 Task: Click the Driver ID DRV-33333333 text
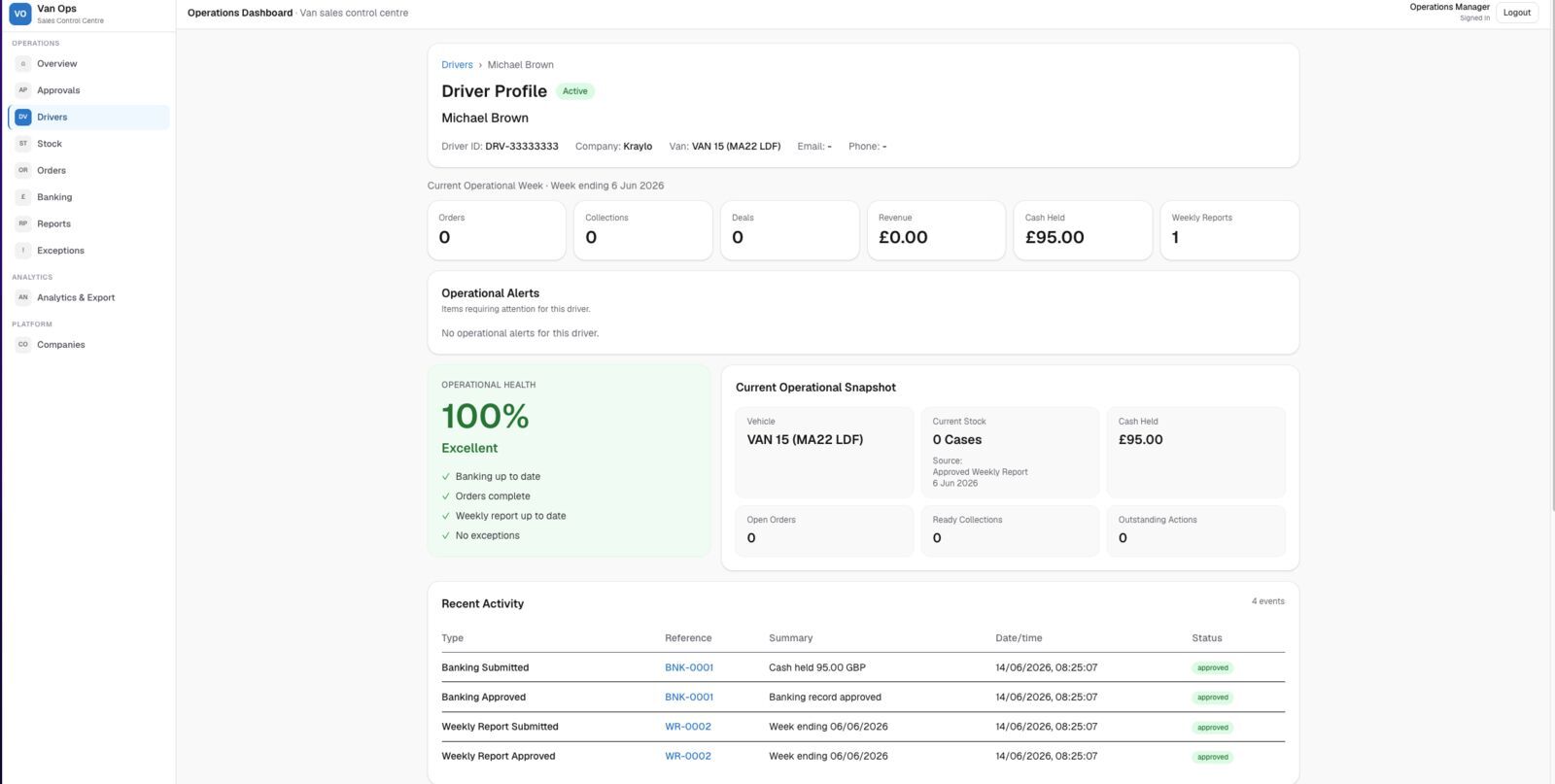[x=500, y=147]
